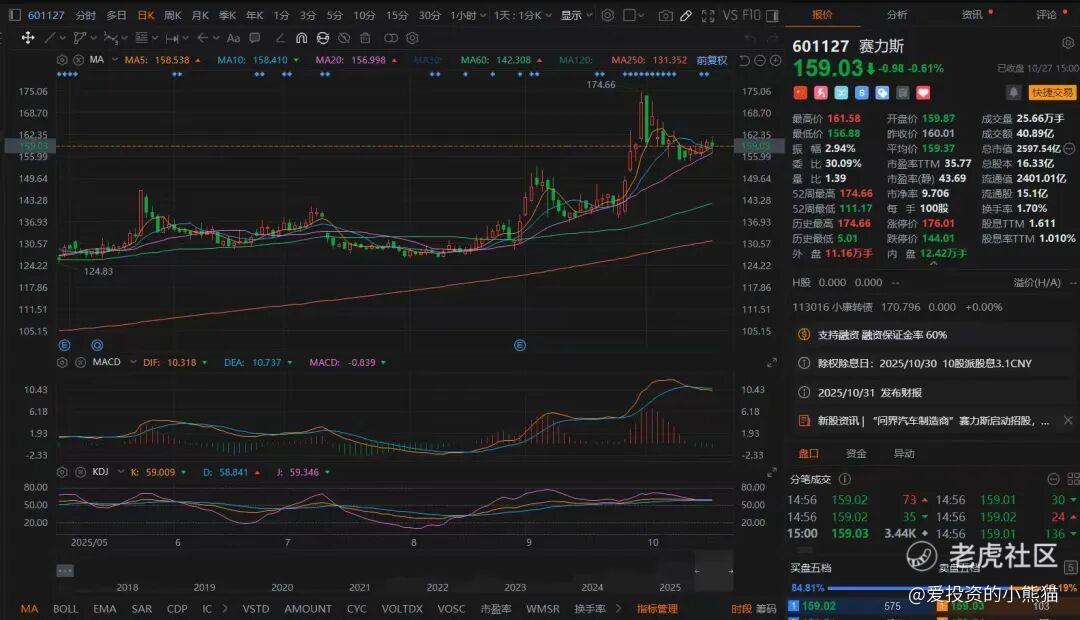This screenshot has height=620, width=1080.
Task: Switch to 资金 capital flow tab
Action: (x=856, y=453)
